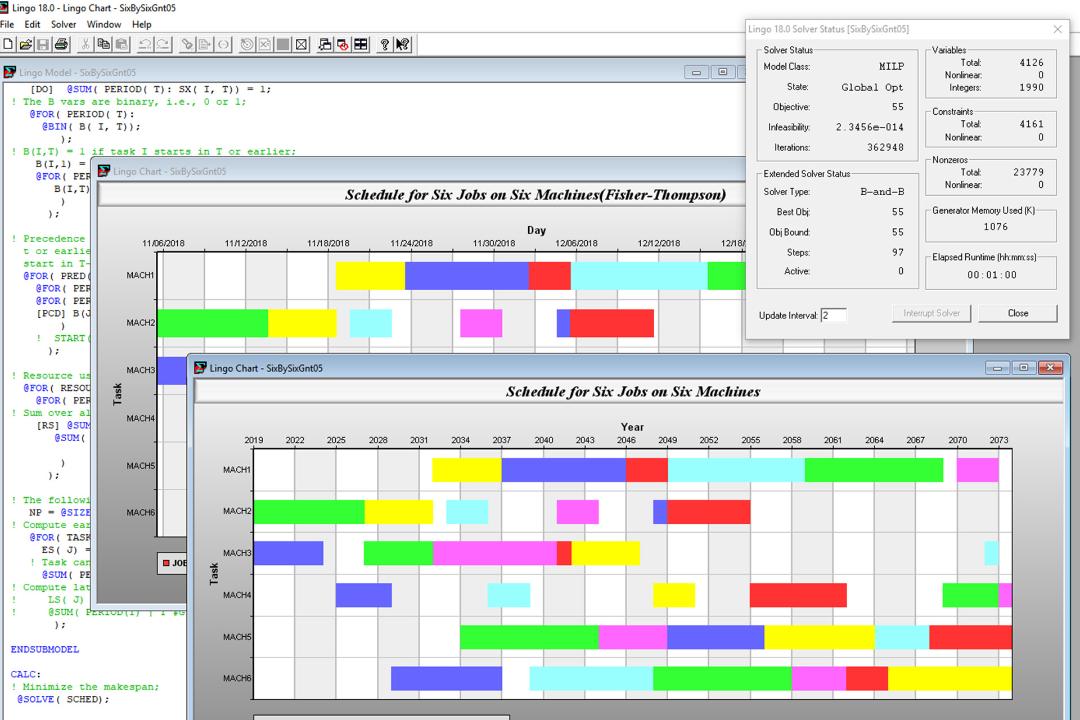Close the Solver Status dialog with X
1080x720 pixels.
coord(1057,29)
